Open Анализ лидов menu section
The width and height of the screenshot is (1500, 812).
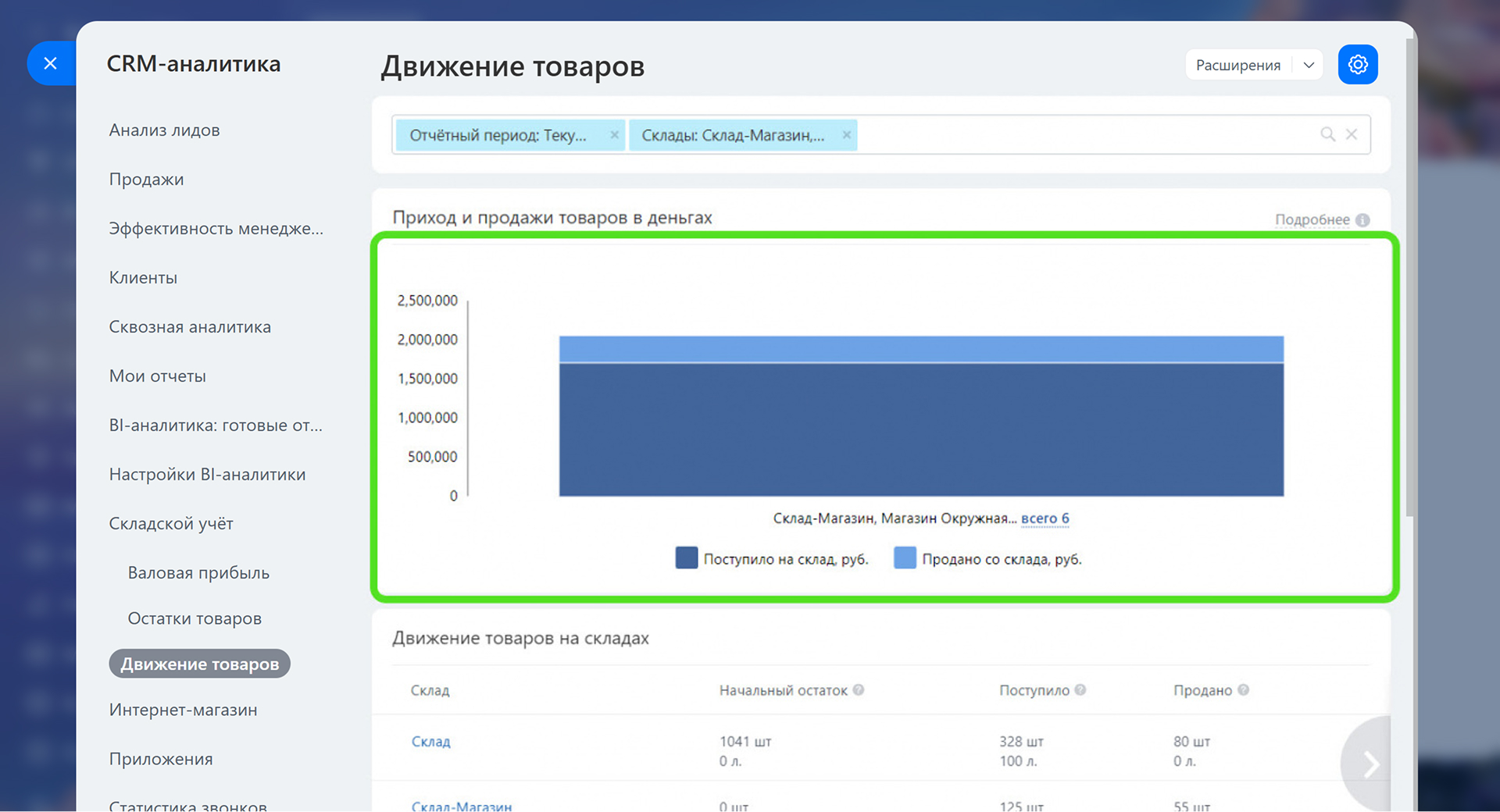click(164, 130)
